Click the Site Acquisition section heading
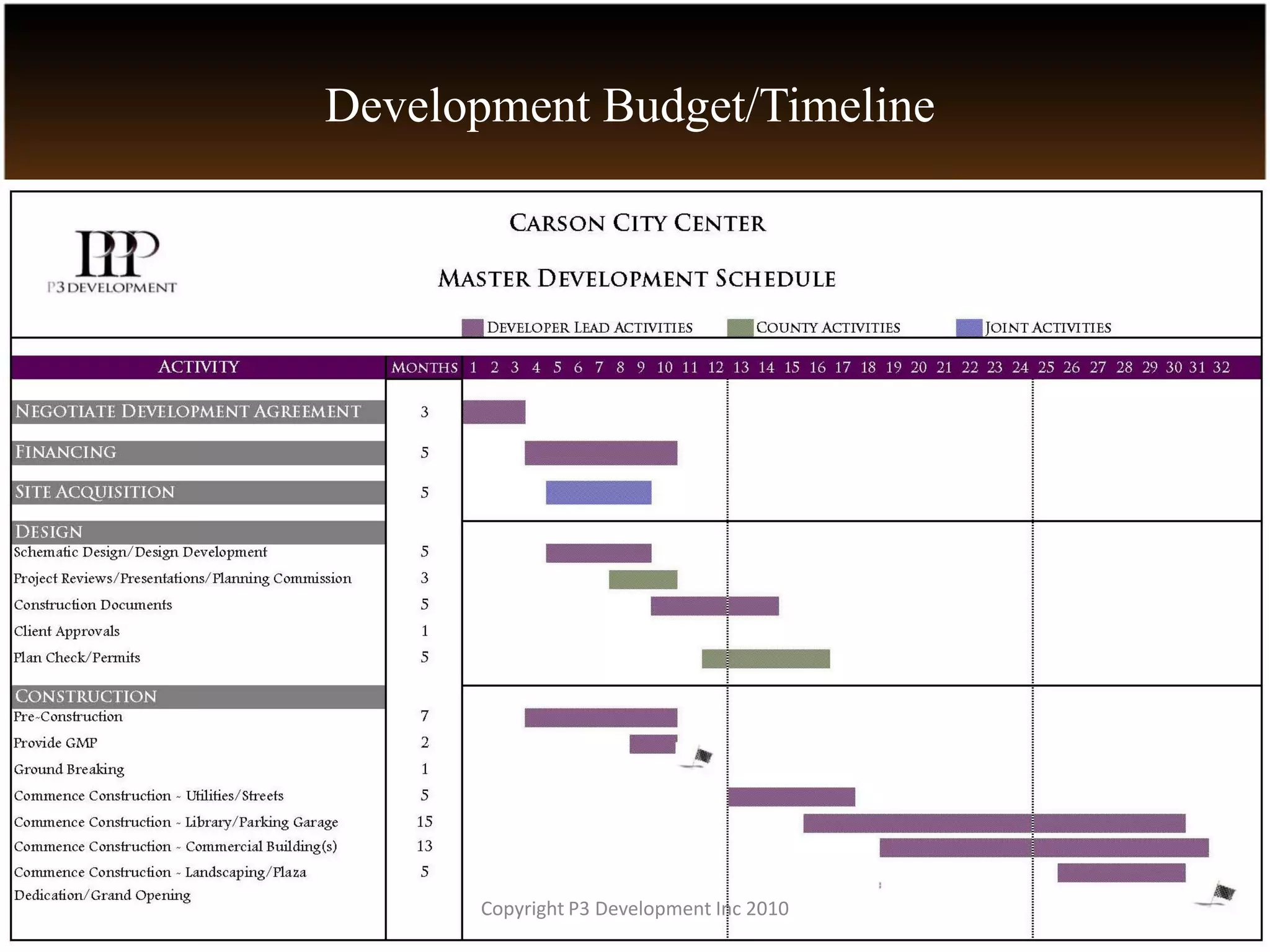 point(198,493)
